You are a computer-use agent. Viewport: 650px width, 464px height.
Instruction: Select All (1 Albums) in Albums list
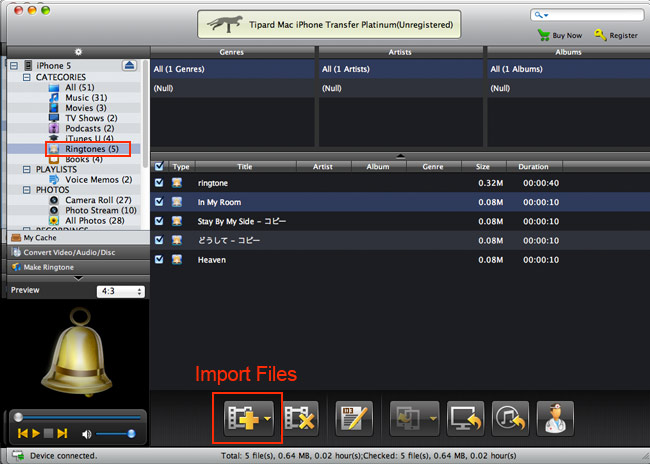[569, 69]
